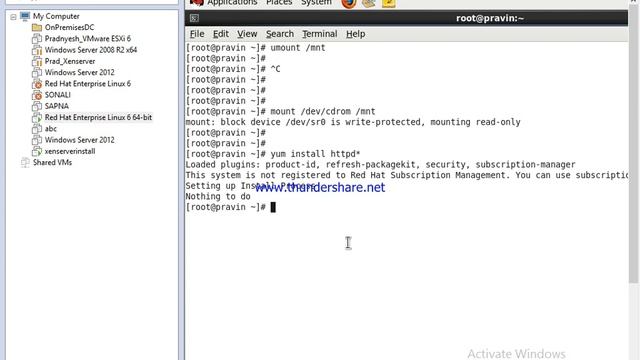Click the VM console vertical scrollbar

(x=634, y=143)
